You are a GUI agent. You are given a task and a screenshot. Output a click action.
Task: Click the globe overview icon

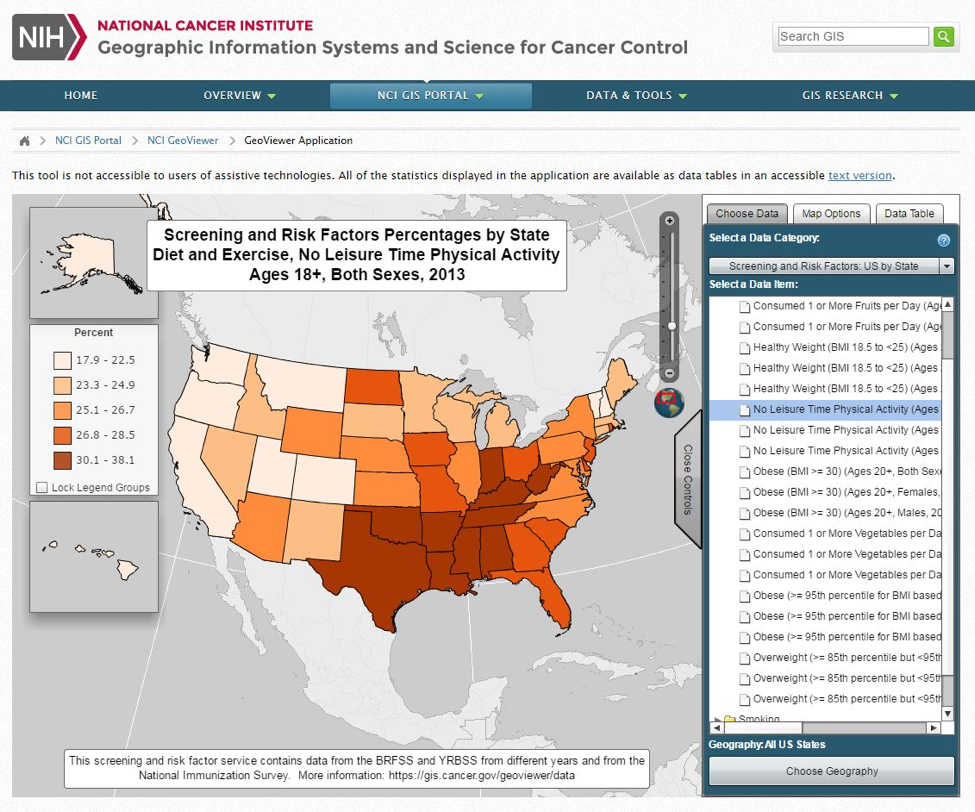pyautogui.click(x=669, y=402)
